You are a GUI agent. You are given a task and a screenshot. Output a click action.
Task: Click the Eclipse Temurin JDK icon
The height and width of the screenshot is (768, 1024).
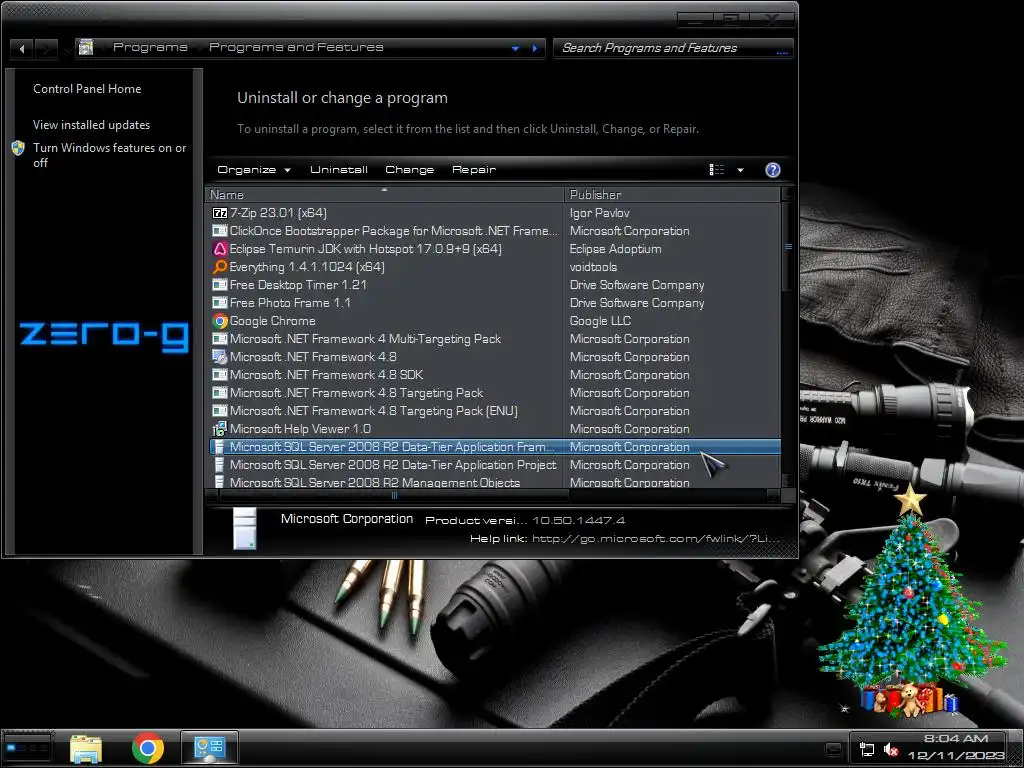[219, 249]
